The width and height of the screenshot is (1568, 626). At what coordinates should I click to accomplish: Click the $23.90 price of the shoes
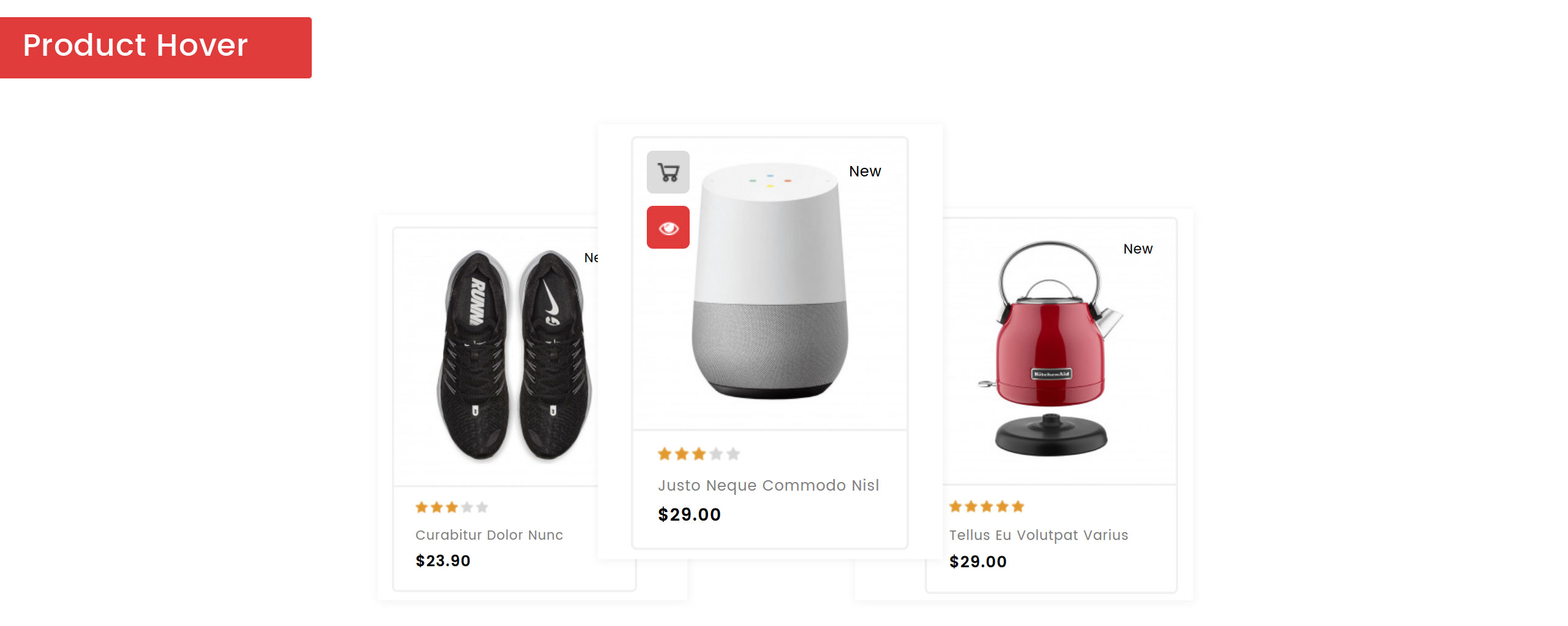(x=443, y=560)
